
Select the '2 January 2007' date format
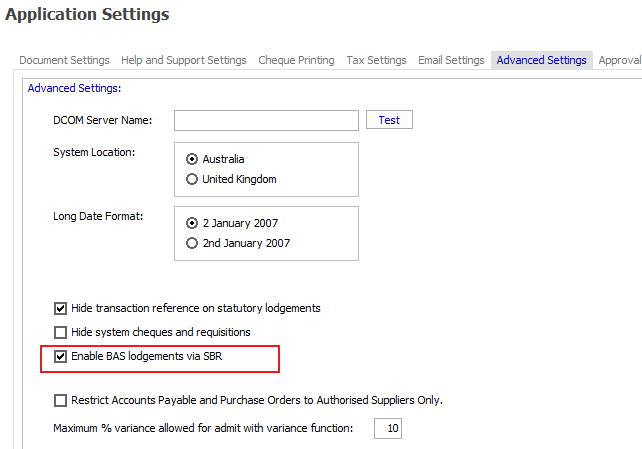(x=192, y=223)
